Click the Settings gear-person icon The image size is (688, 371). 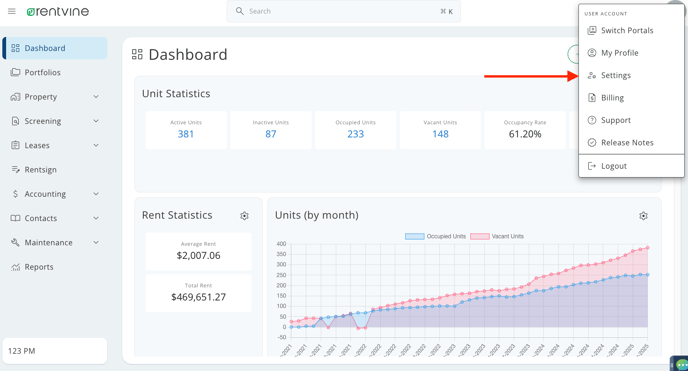pyautogui.click(x=592, y=75)
